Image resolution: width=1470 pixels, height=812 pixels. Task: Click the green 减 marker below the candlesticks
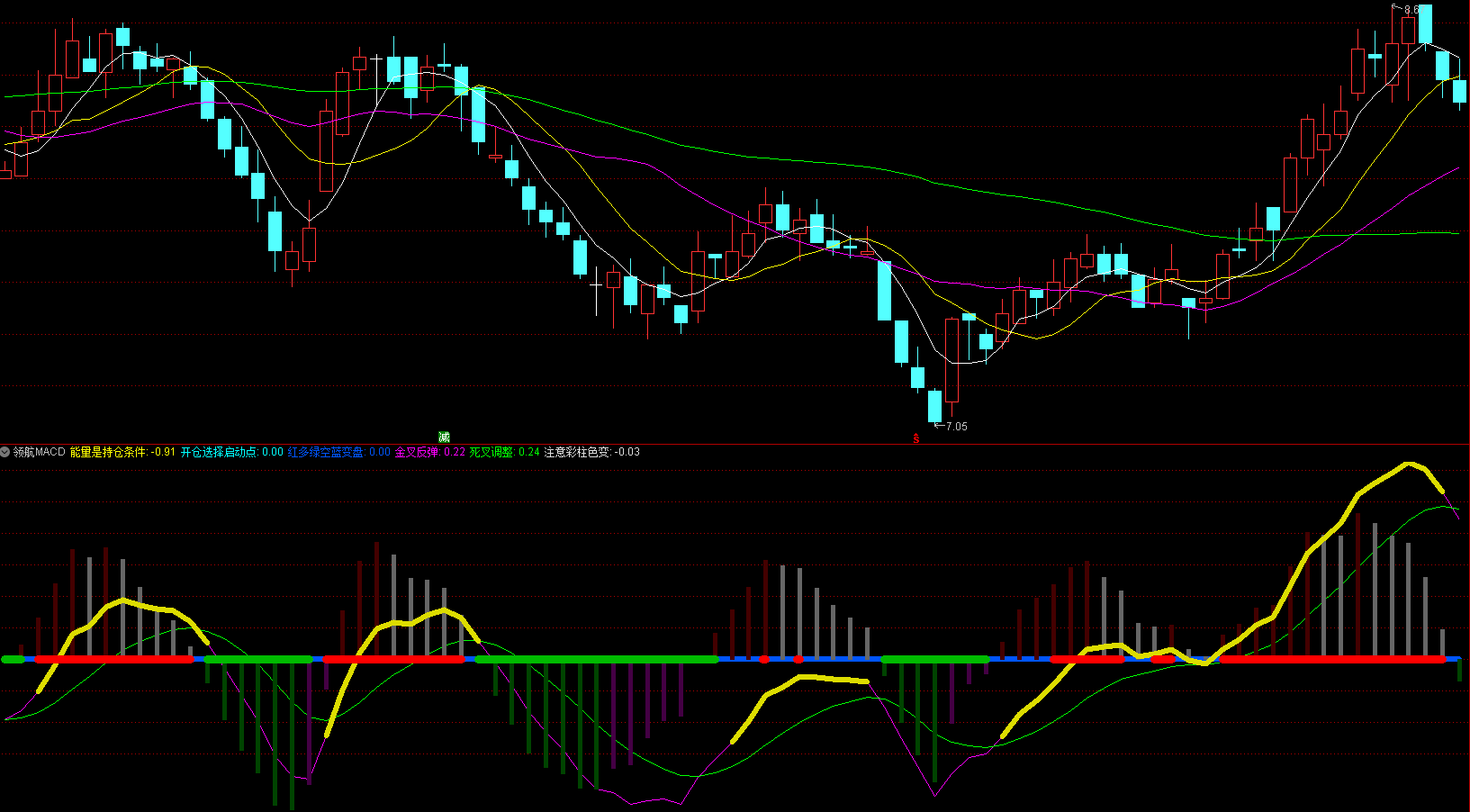(444, 437)
